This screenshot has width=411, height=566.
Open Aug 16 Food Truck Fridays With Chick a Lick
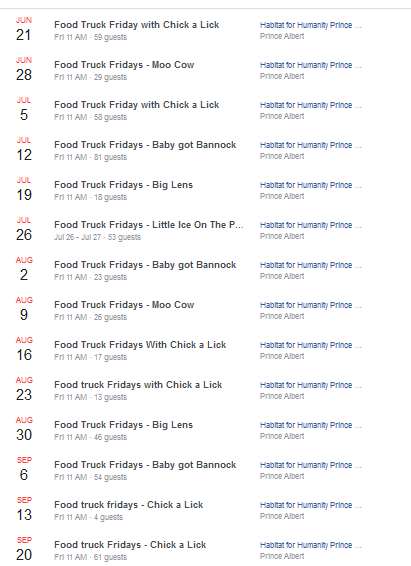[x=140, y=345]
